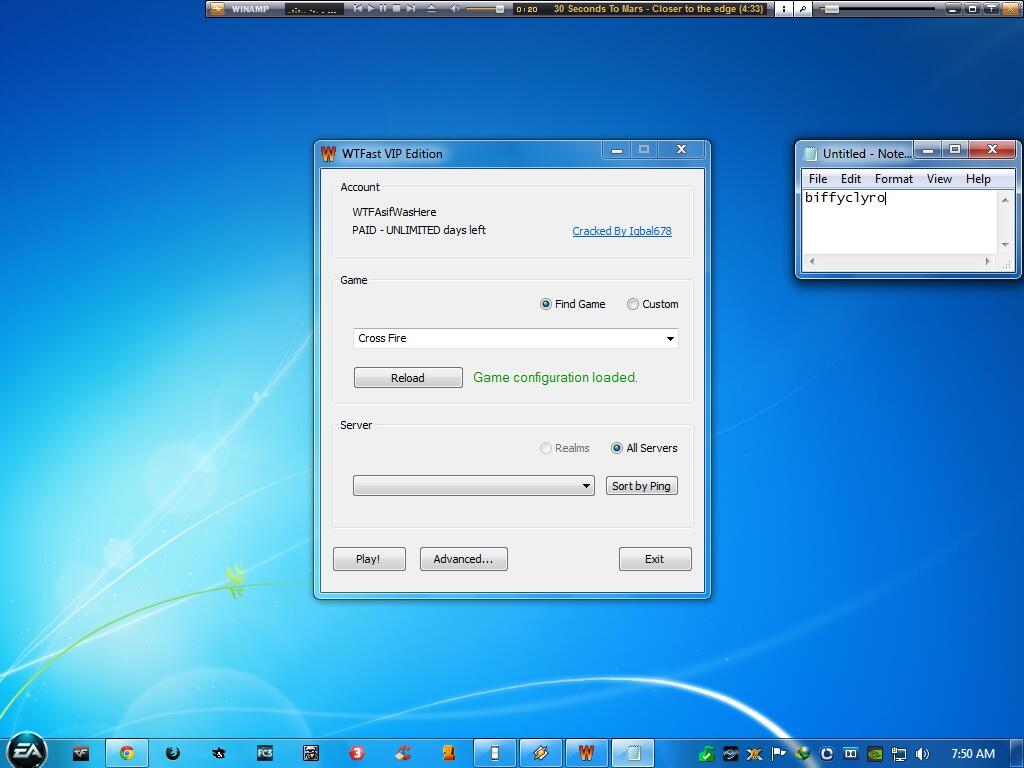Viewport: 1024px width, 768px height.
Task: Click the Reload button
Action: tap(408, 377)
